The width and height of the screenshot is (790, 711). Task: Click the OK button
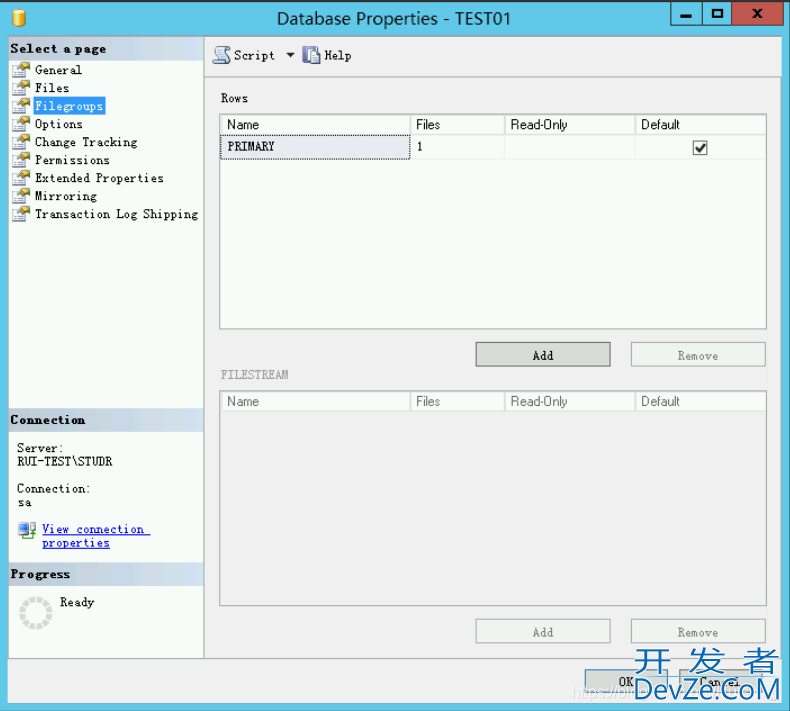click(x=626, y=682)
